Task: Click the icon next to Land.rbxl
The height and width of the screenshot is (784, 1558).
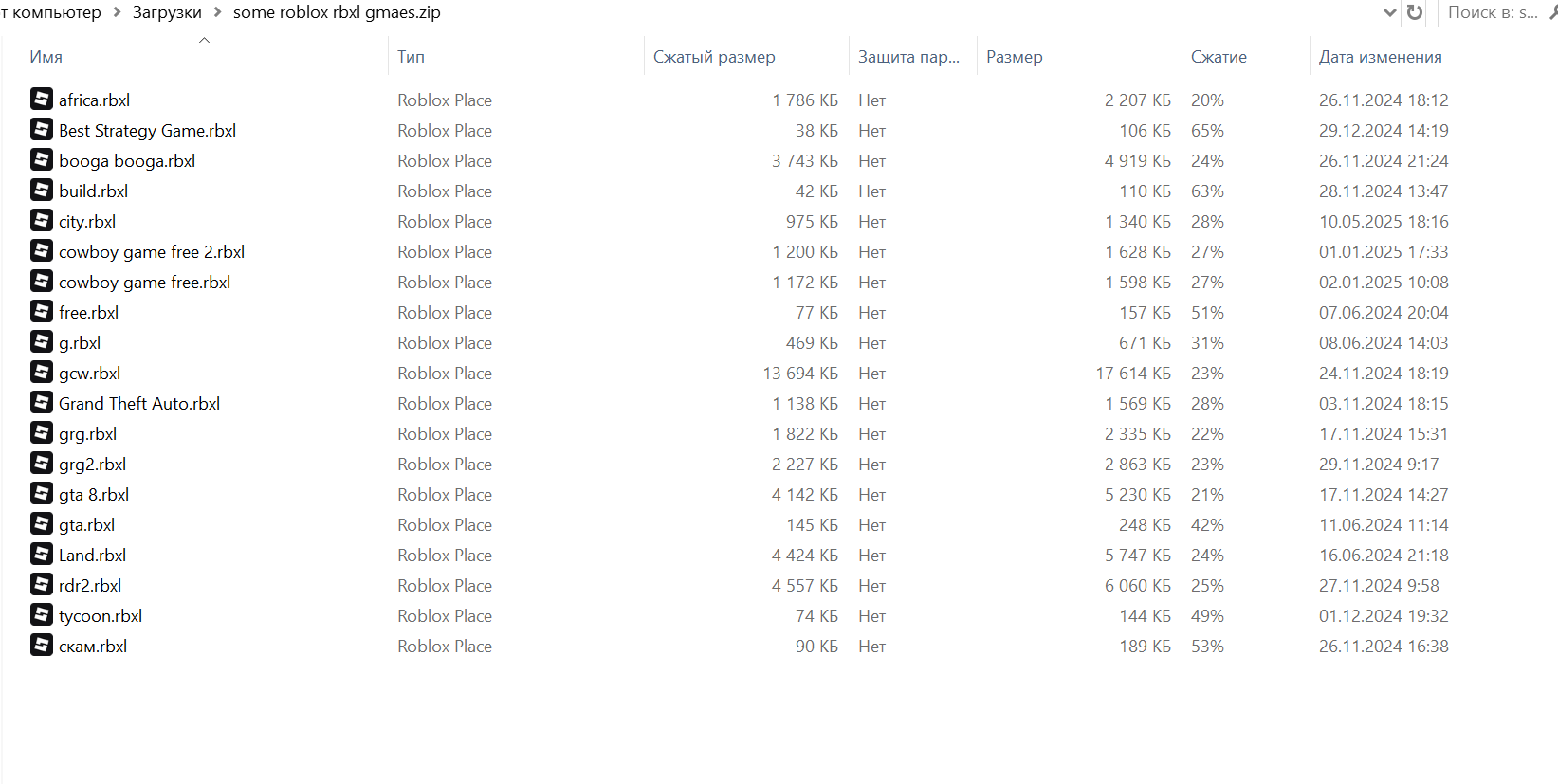Action: (x=42, y=554)
